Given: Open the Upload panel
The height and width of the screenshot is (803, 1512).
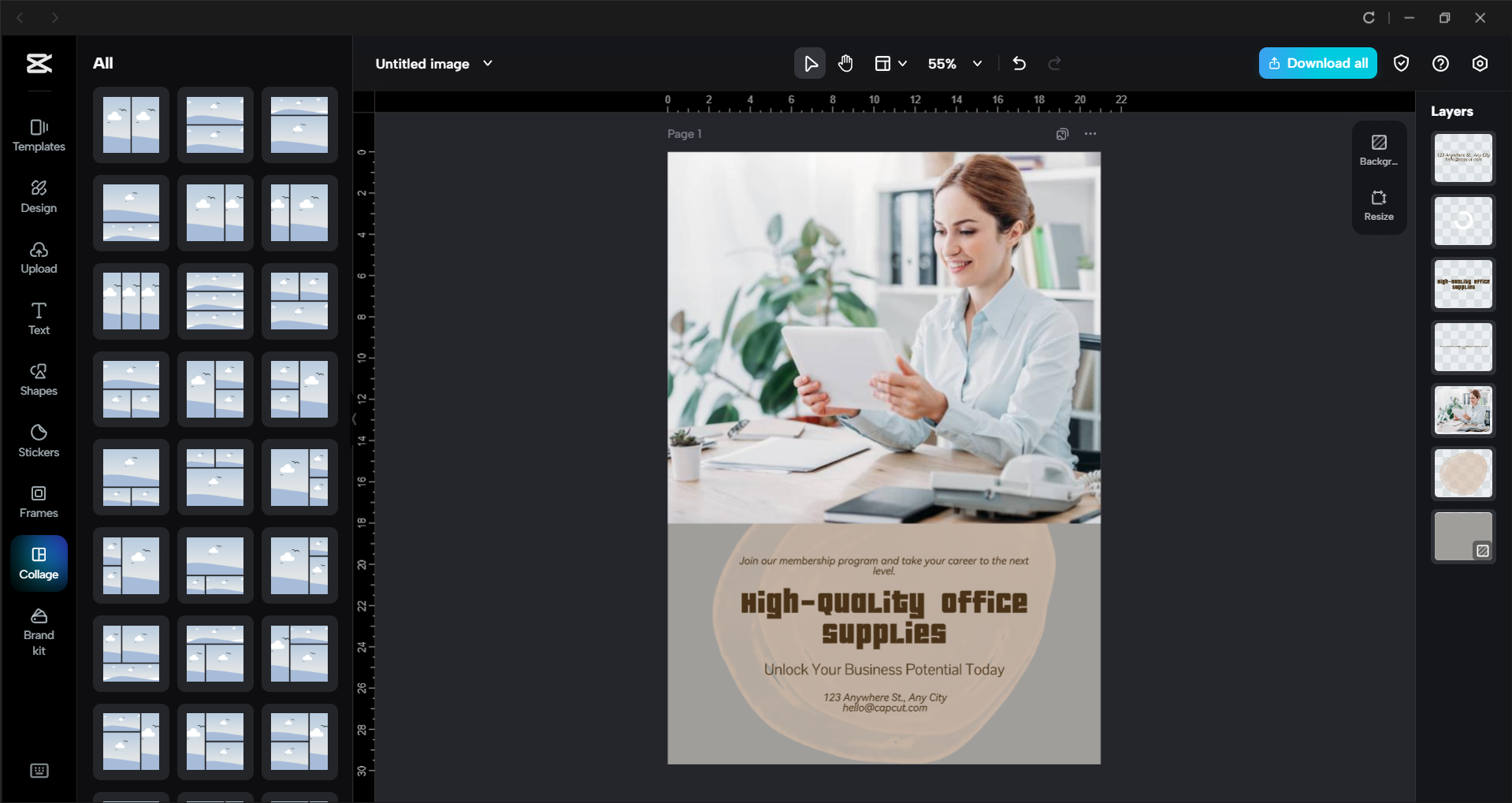Looking at the screenshot, I should (39, 258).
